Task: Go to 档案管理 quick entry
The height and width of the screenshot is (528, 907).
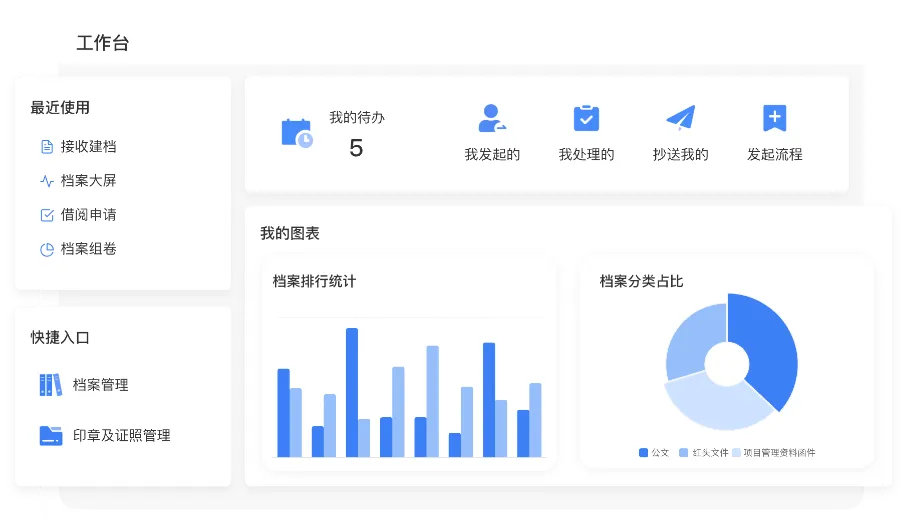Action: tap(101, 385)
